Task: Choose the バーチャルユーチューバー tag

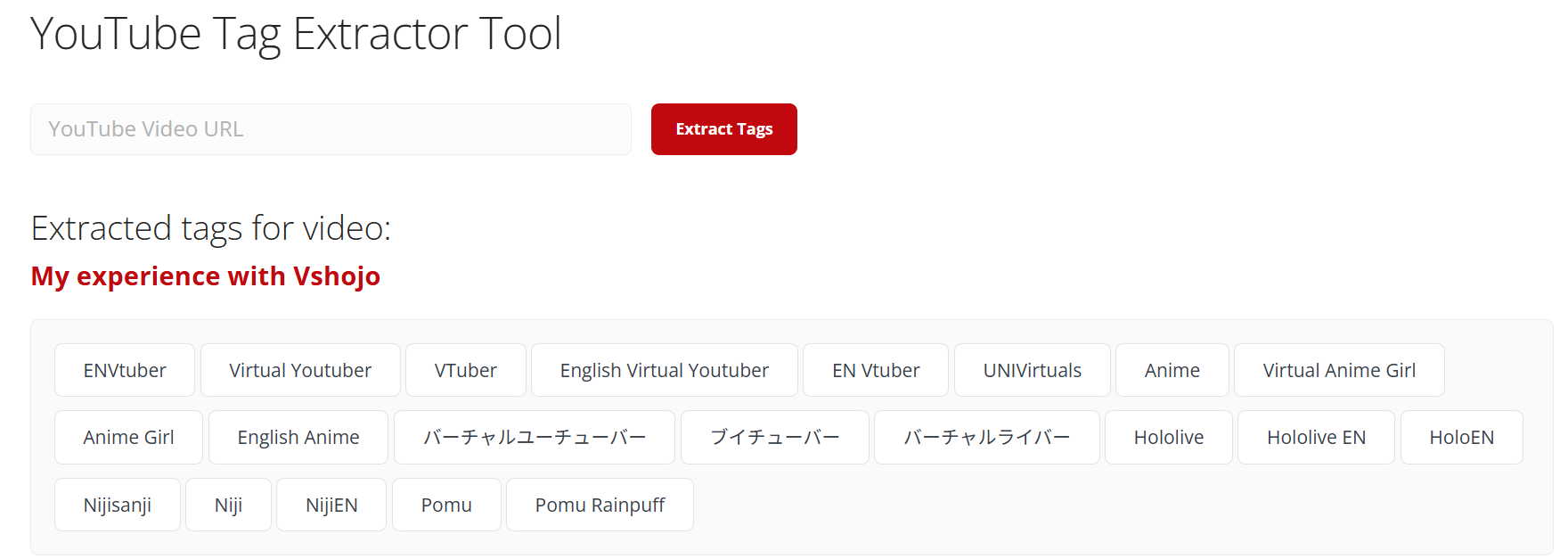Action: (x=535, y=437)
